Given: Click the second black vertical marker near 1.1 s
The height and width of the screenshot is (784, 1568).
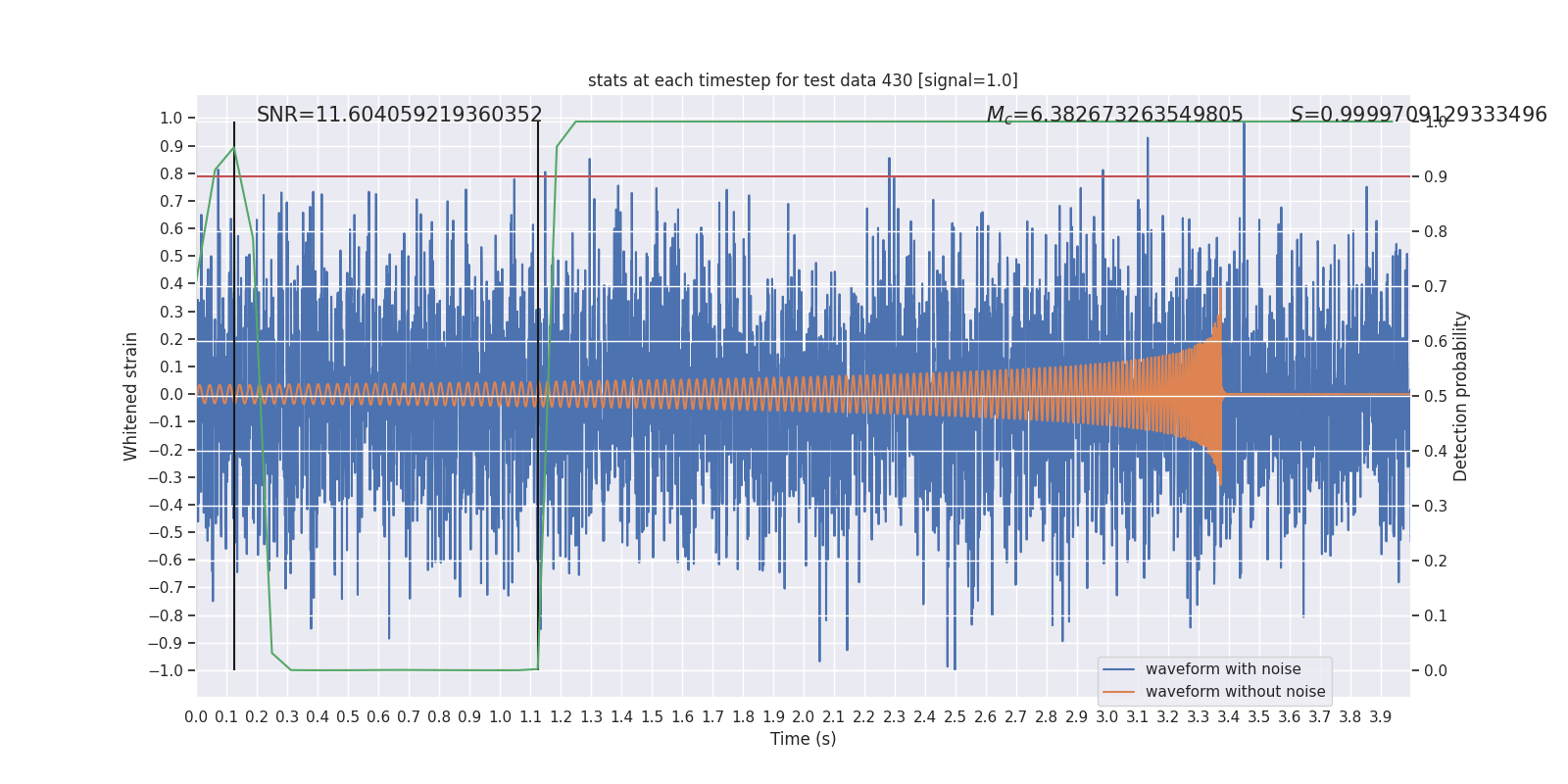Looking at the screenshot, I should pyautogui.click(x=538, y=396).
